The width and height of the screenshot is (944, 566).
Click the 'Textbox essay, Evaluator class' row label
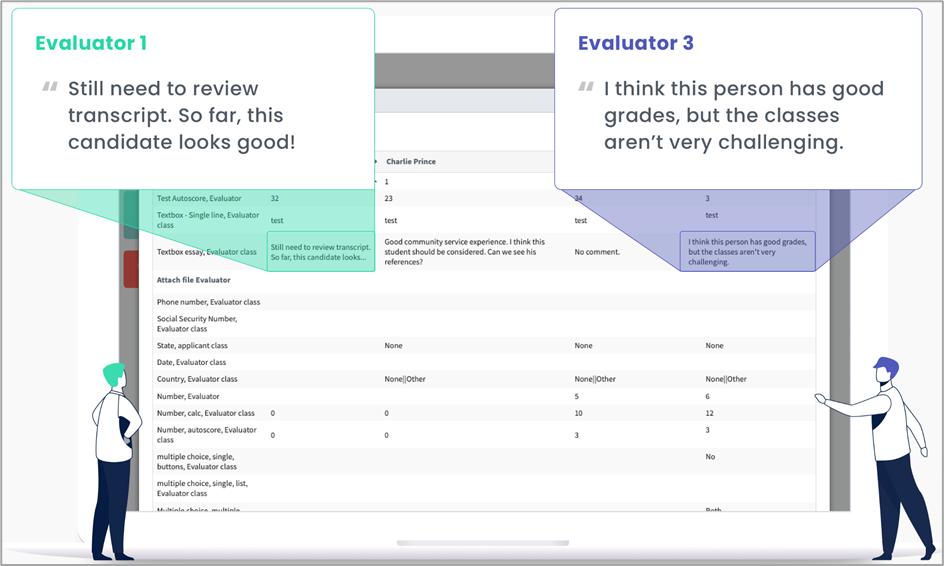[x=208, y=252]
